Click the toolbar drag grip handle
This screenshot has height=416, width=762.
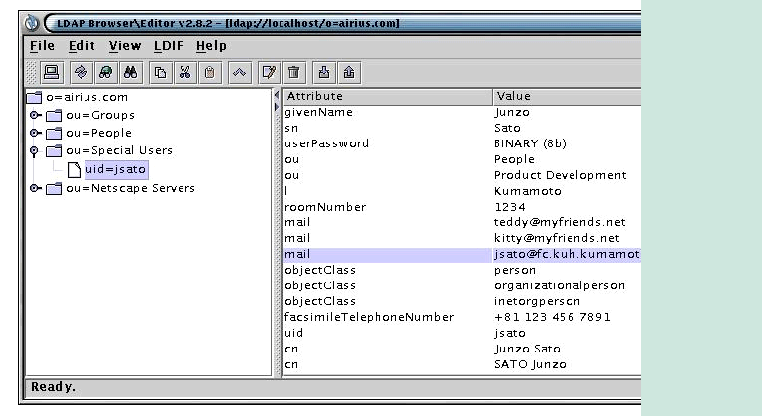[31, 73]
